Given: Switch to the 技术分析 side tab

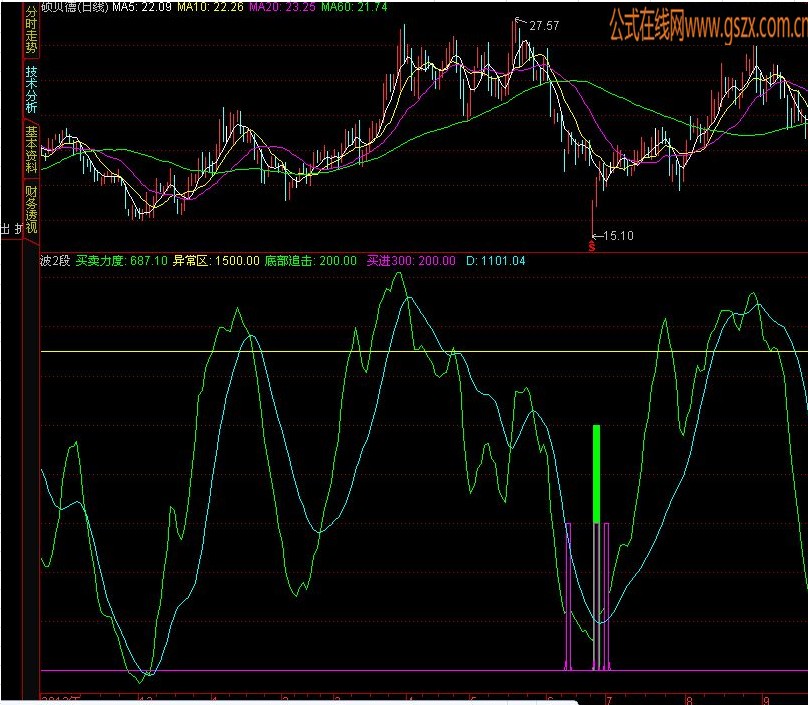Looking at the screenshot, I should tap(31, 89).
